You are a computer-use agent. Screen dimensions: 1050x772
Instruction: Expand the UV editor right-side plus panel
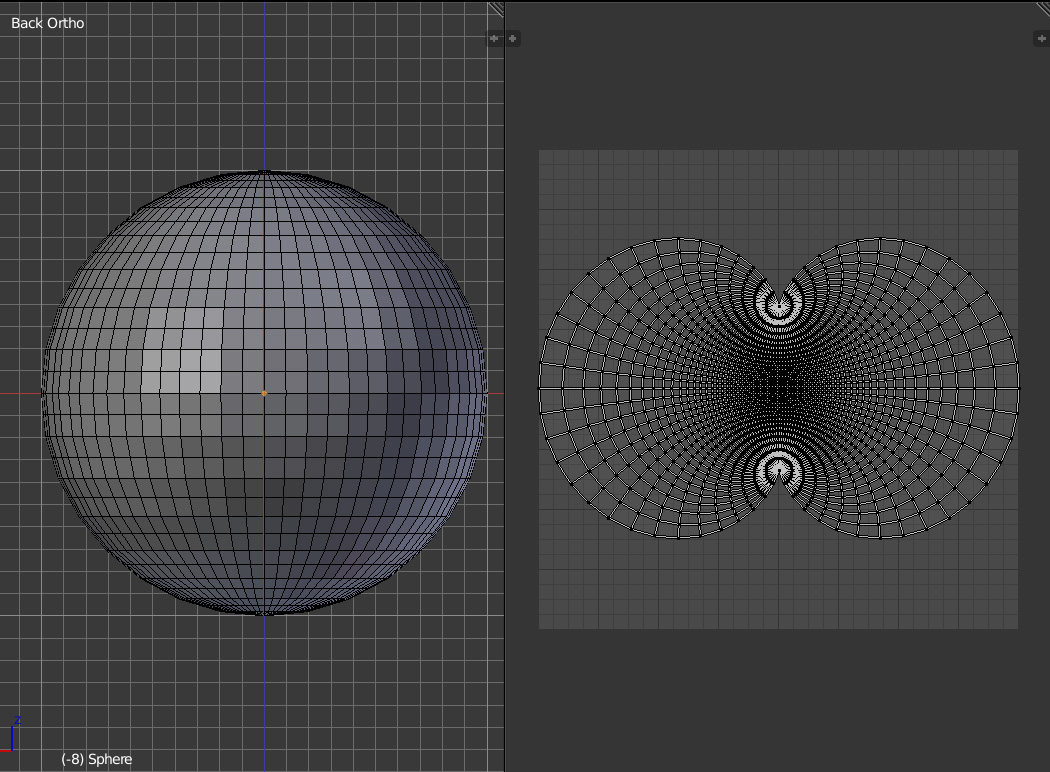pos(1041,38)
